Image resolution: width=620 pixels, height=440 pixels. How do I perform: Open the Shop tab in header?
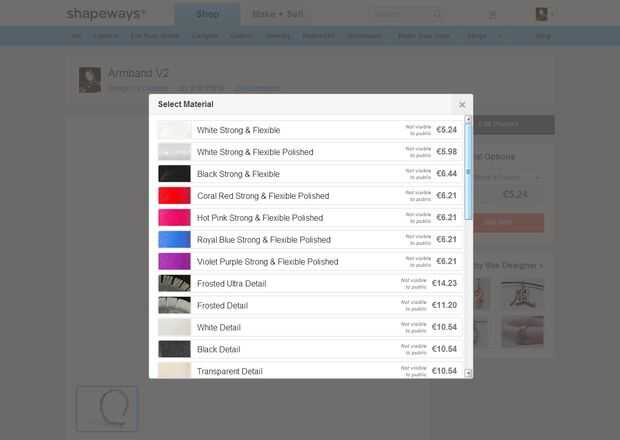tap(207, 14)
